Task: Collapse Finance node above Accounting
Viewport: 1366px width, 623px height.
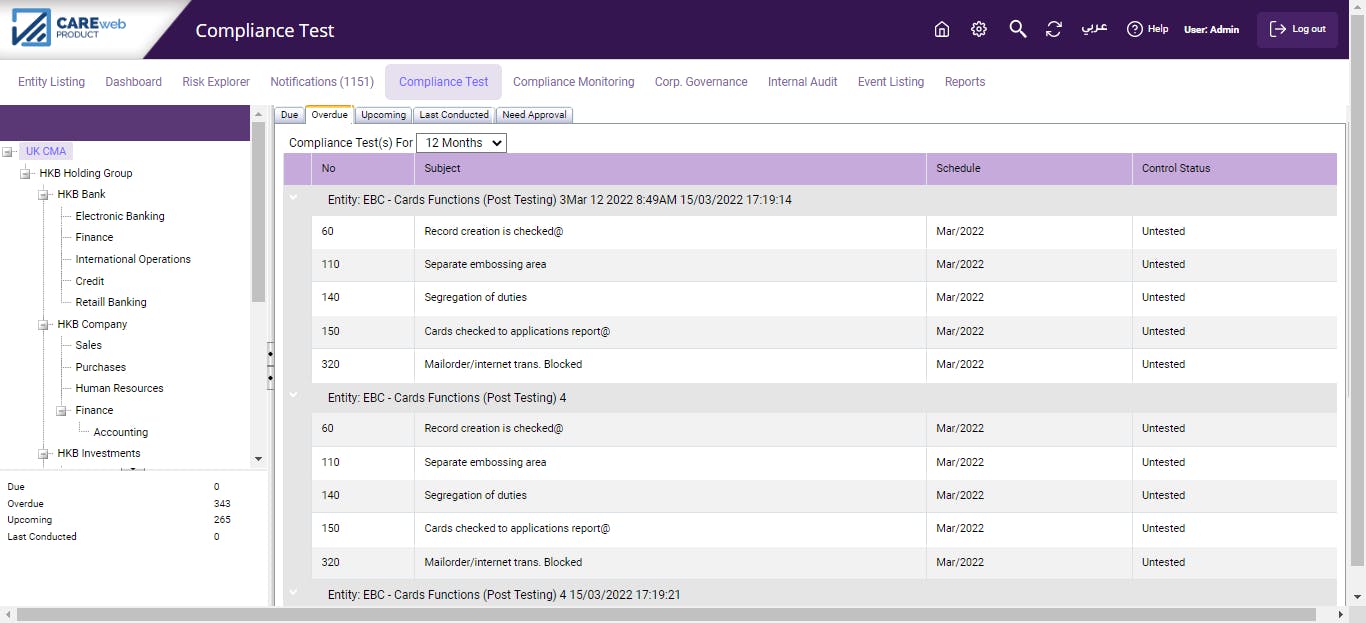Action: 63,411
